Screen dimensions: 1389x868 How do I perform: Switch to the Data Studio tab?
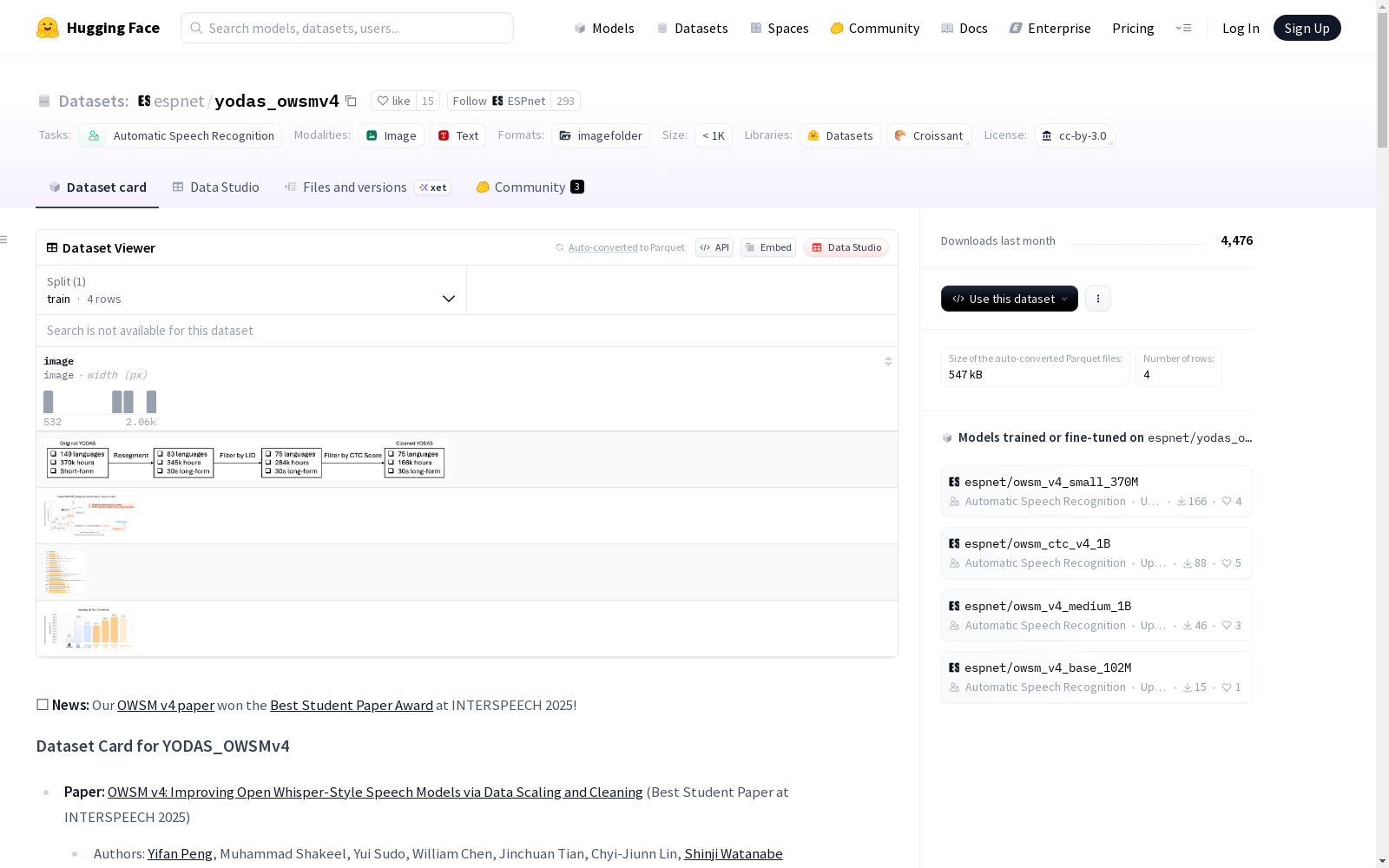pyautogui.click(x=216, y=187)
